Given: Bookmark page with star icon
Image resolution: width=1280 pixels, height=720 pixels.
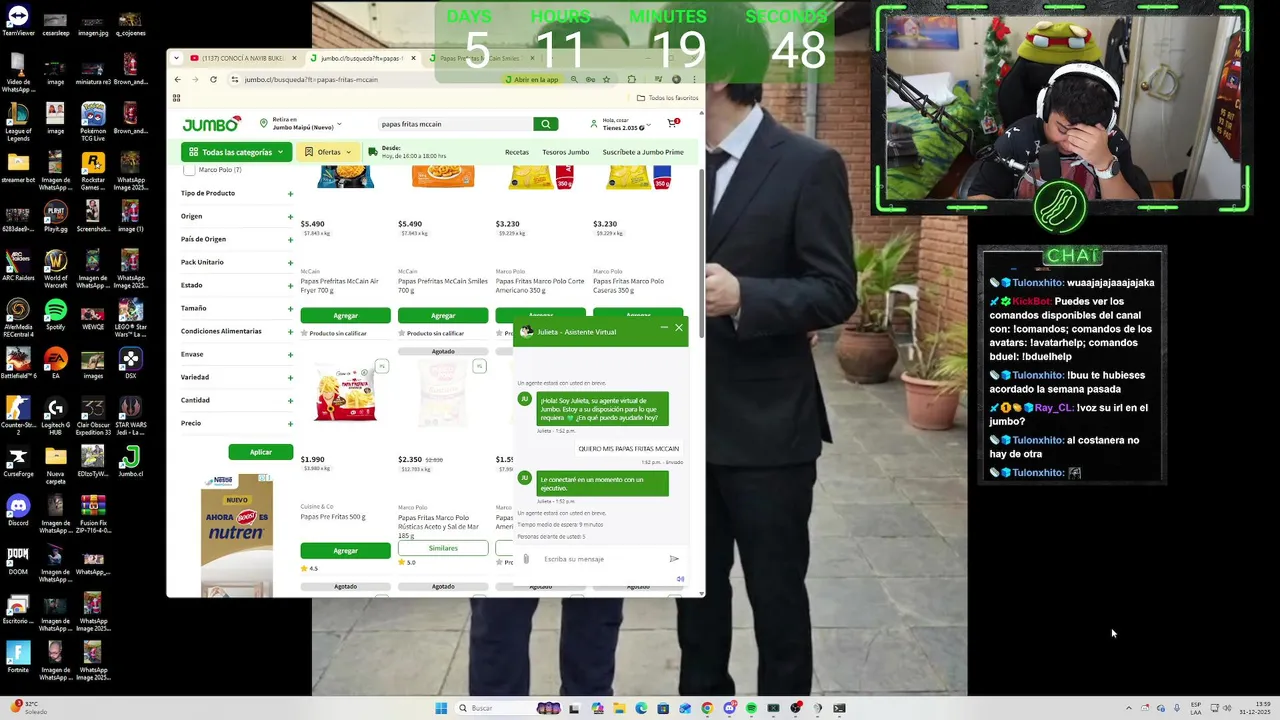Looking at the screenshot, I should 605,79.
